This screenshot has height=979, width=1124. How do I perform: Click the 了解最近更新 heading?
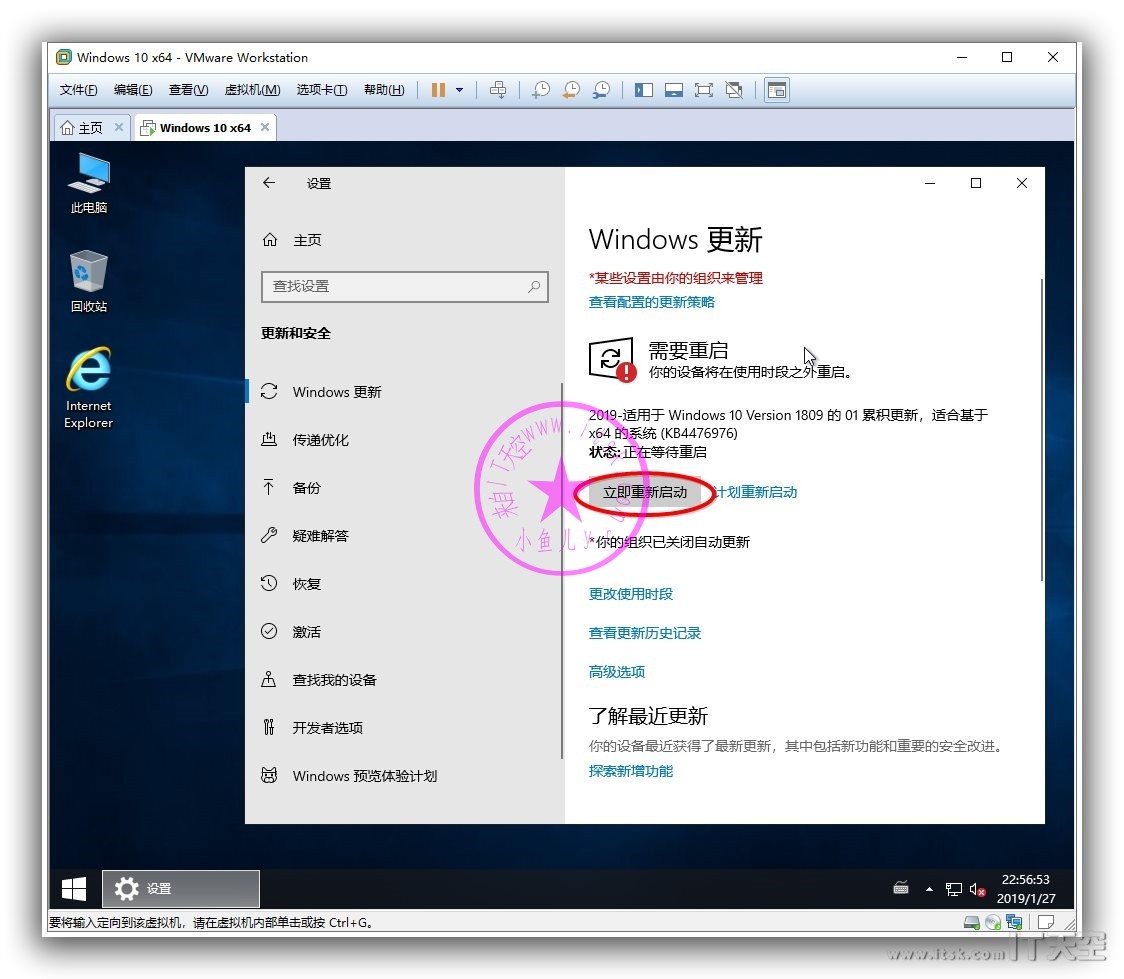coord(648,716)
